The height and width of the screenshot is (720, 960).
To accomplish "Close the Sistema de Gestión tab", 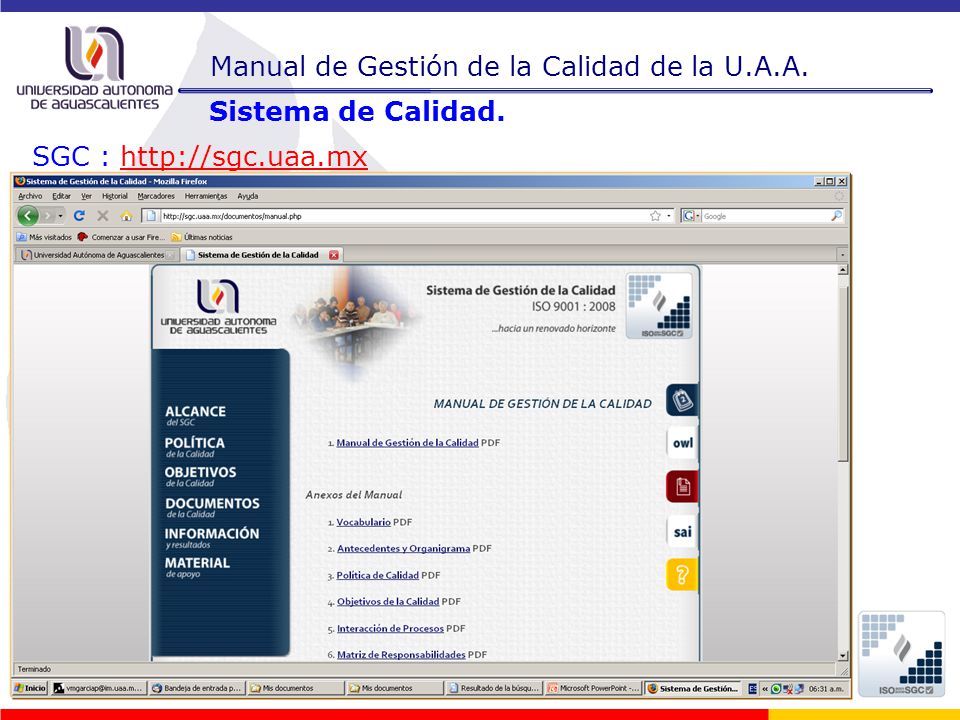I will [x=334, y=255].
